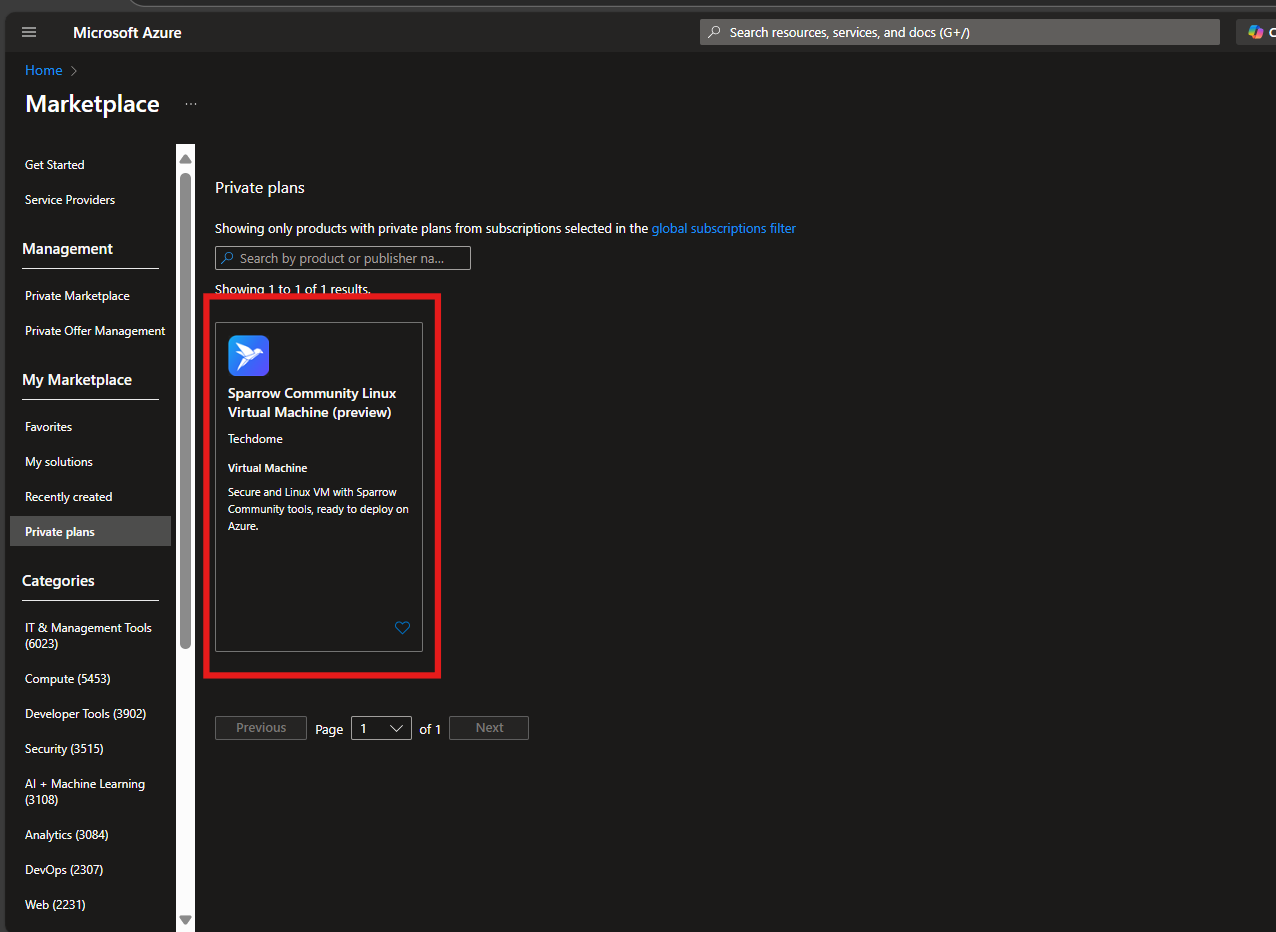Click sidebar scrollbar down arrow
Viewport: 1276px width, 932px height.
coord(185,919)
